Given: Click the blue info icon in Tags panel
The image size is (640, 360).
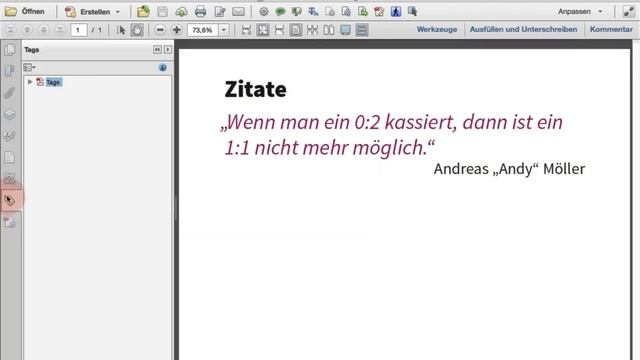Looking at the screenshot, I should click(x=162, y=67).
